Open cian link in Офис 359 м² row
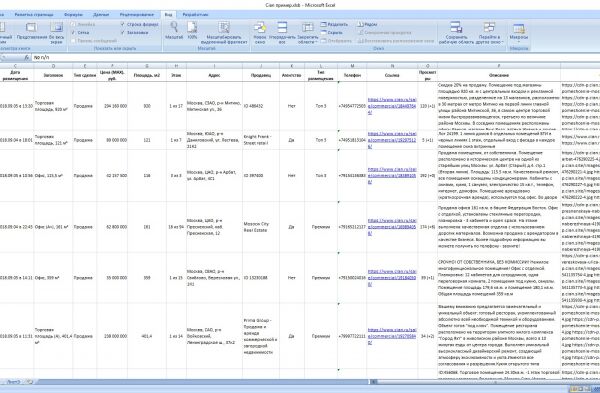This screenshot has width=600, height=393. click(392, 278)
